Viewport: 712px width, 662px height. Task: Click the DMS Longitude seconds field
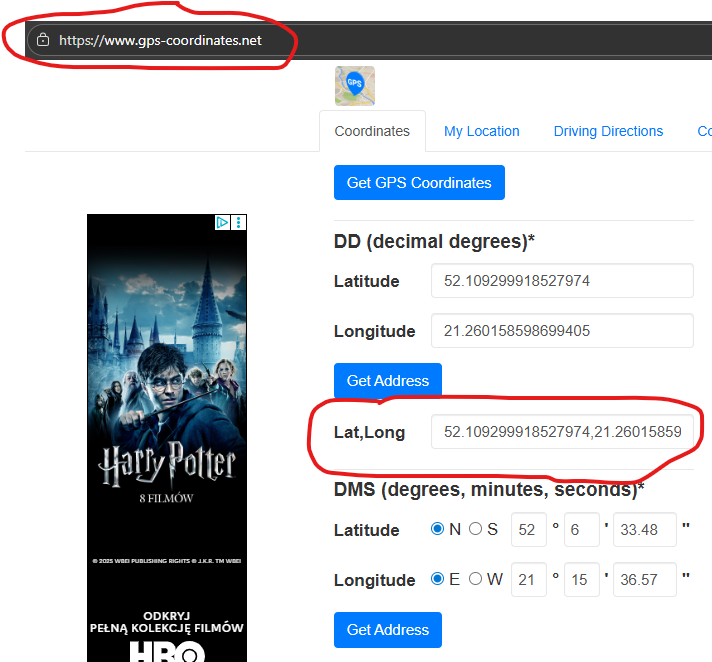(644, 580)
